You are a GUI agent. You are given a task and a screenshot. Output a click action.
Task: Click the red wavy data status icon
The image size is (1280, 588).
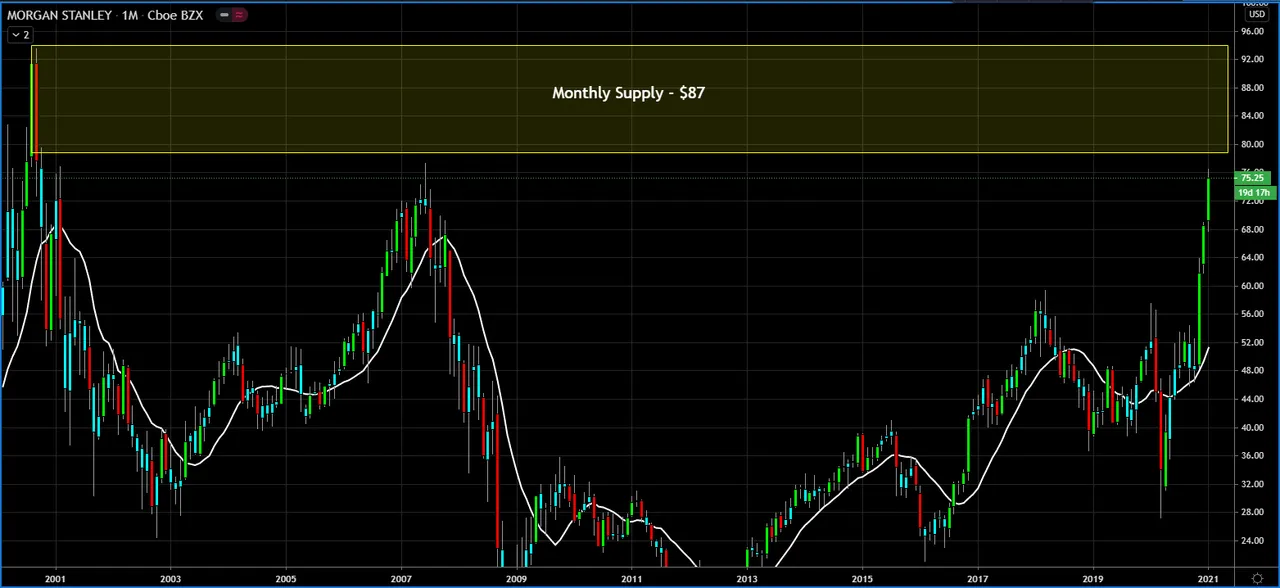click(240, 15)
